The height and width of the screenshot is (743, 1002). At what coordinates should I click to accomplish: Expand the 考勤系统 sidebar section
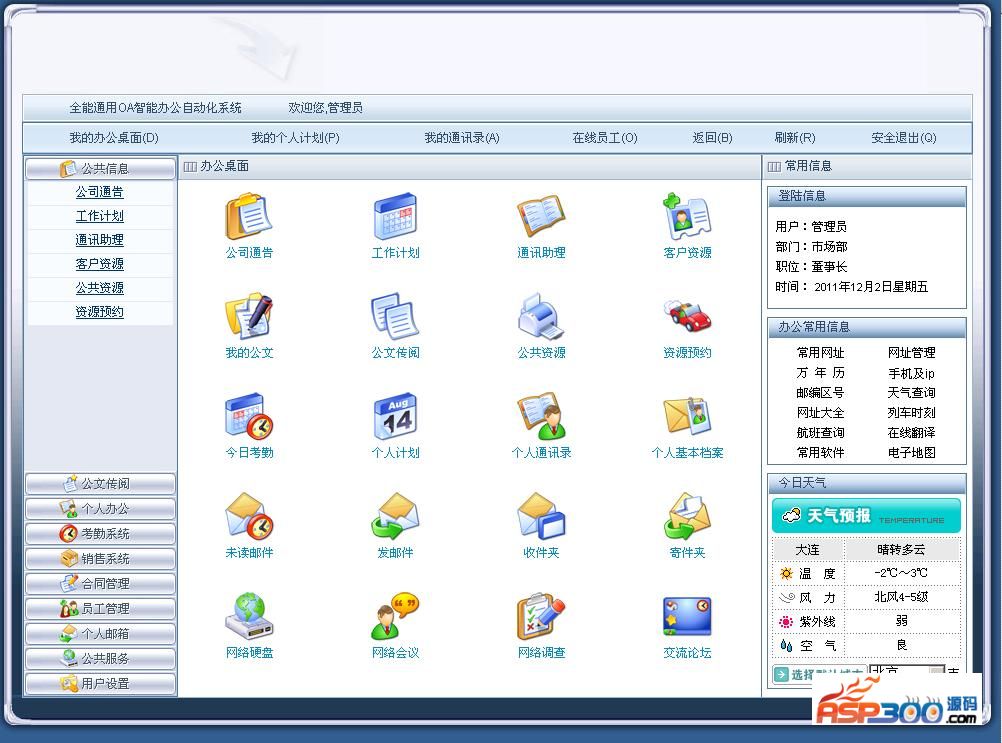[100, 534]
